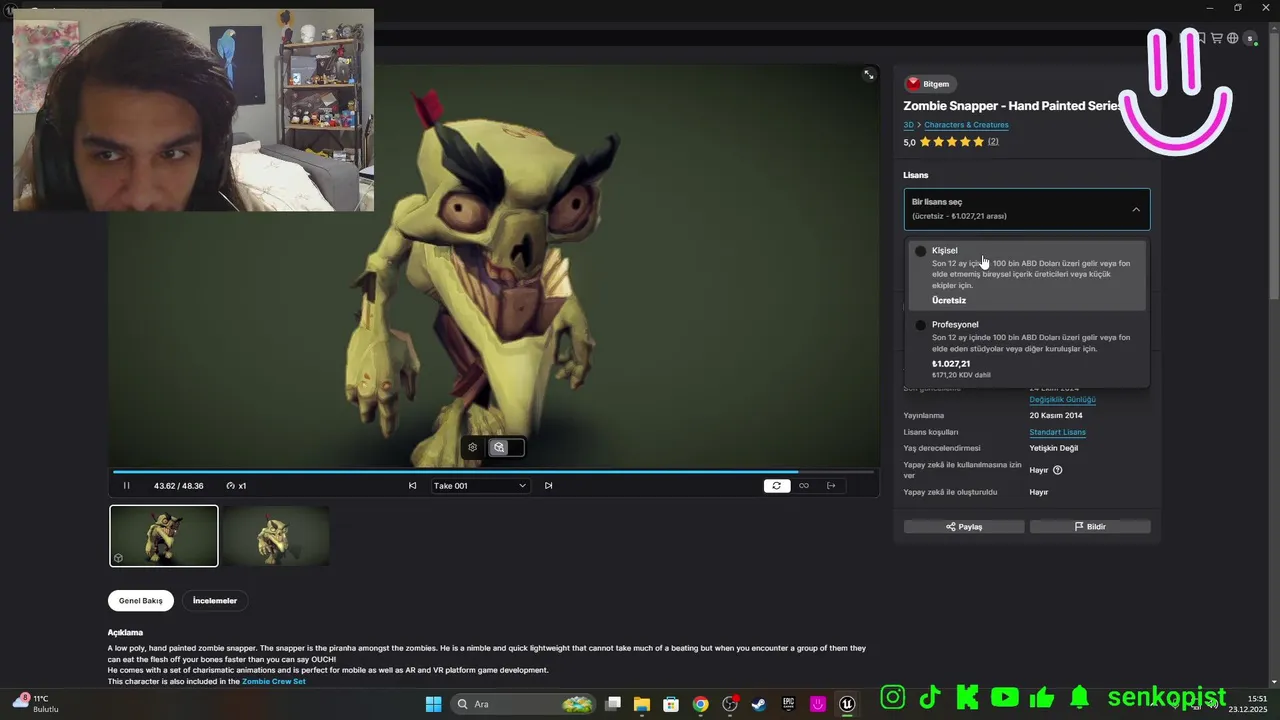Click the Paylaş share button

click(964, 526)
